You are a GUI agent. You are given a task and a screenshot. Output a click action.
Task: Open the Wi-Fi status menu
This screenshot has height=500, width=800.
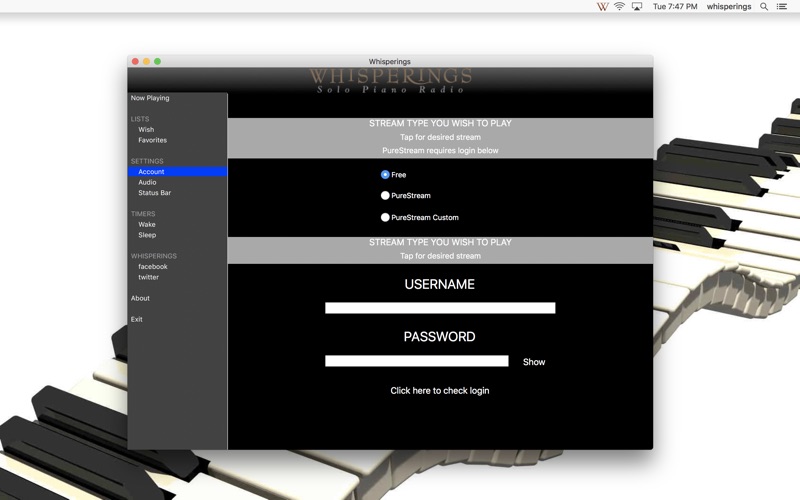coord(619,7)
